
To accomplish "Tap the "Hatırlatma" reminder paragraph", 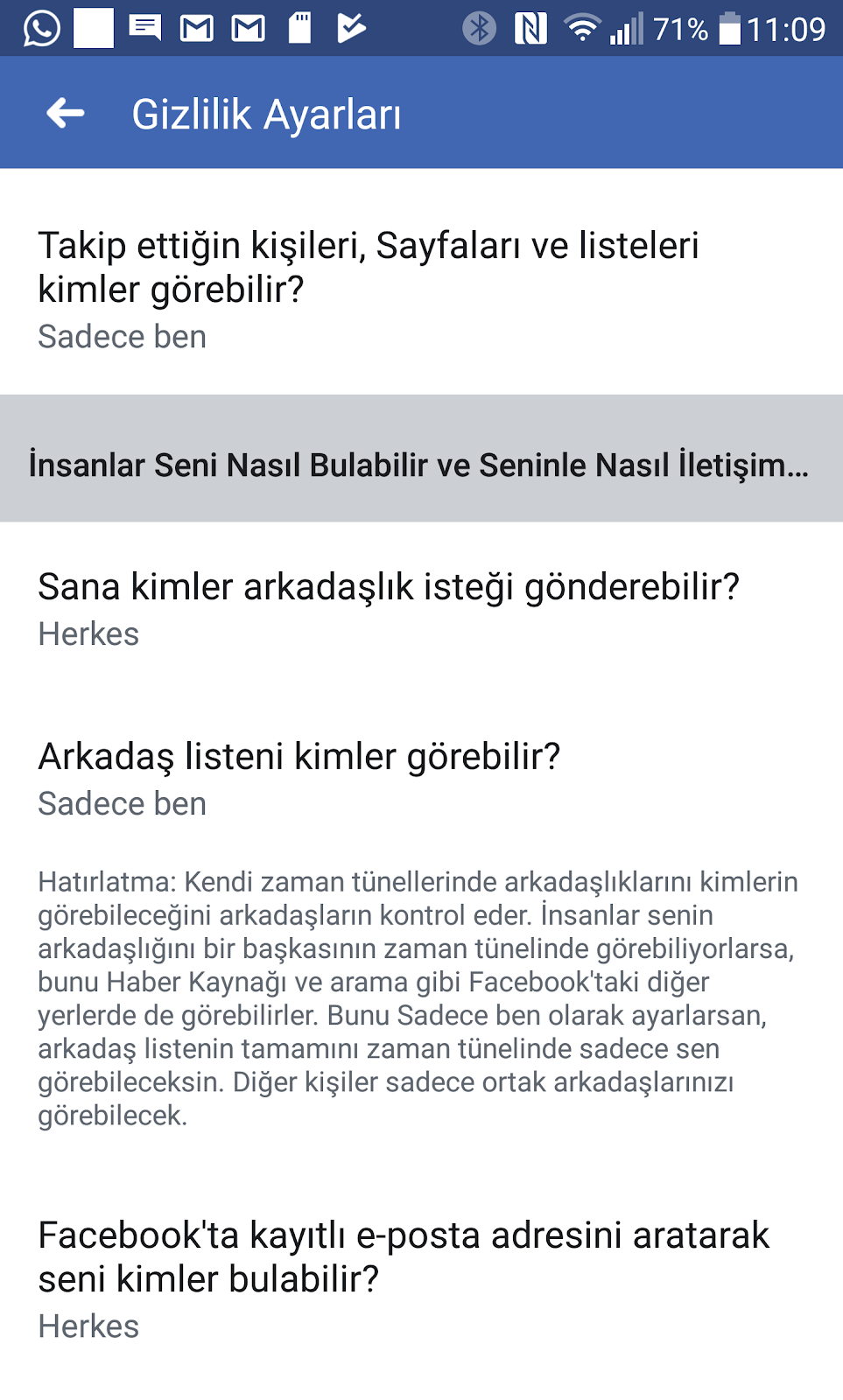I will 418,998.
